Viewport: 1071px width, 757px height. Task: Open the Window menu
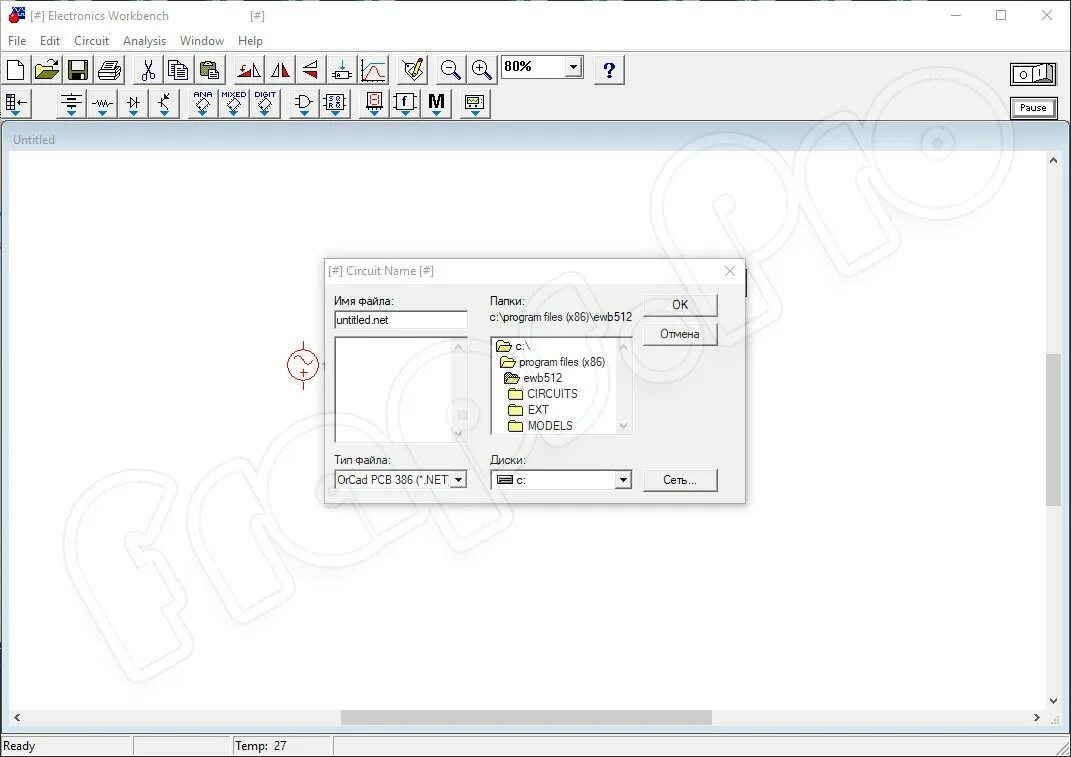tap(201, 41)
